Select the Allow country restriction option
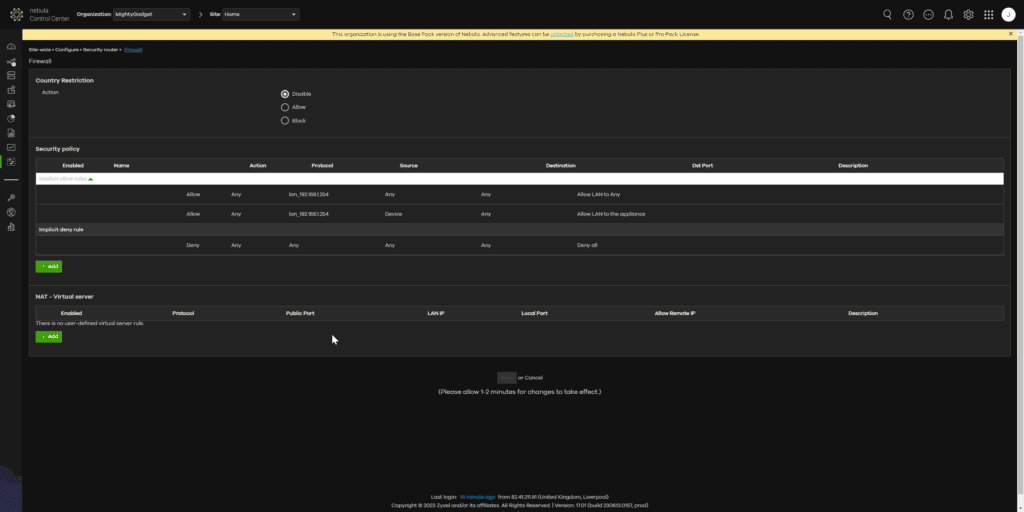The width and height of the screenshot is (1024, 512). (x=285, y=107)
